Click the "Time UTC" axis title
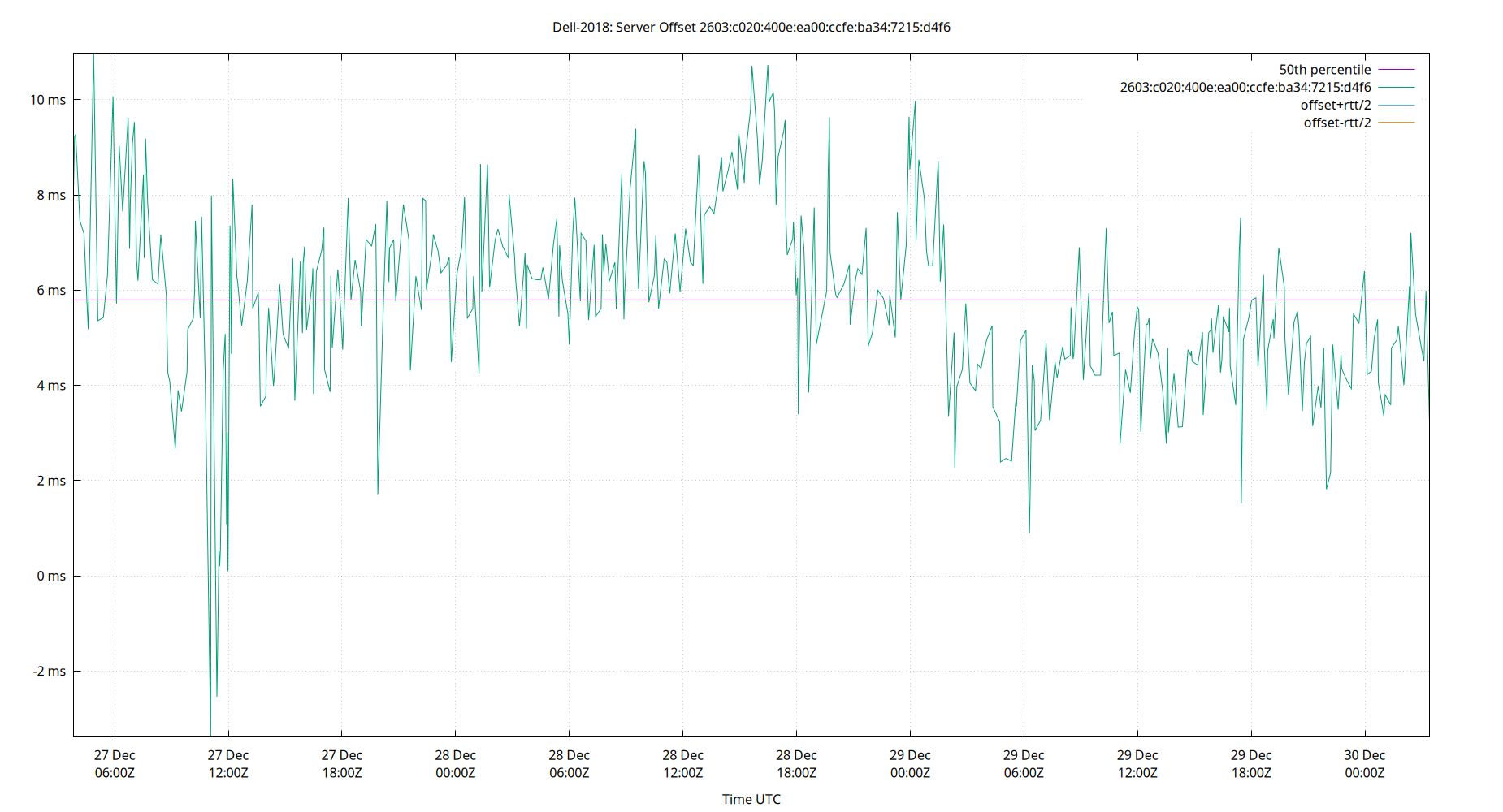1503x812 pixels. tap(751, 799)
